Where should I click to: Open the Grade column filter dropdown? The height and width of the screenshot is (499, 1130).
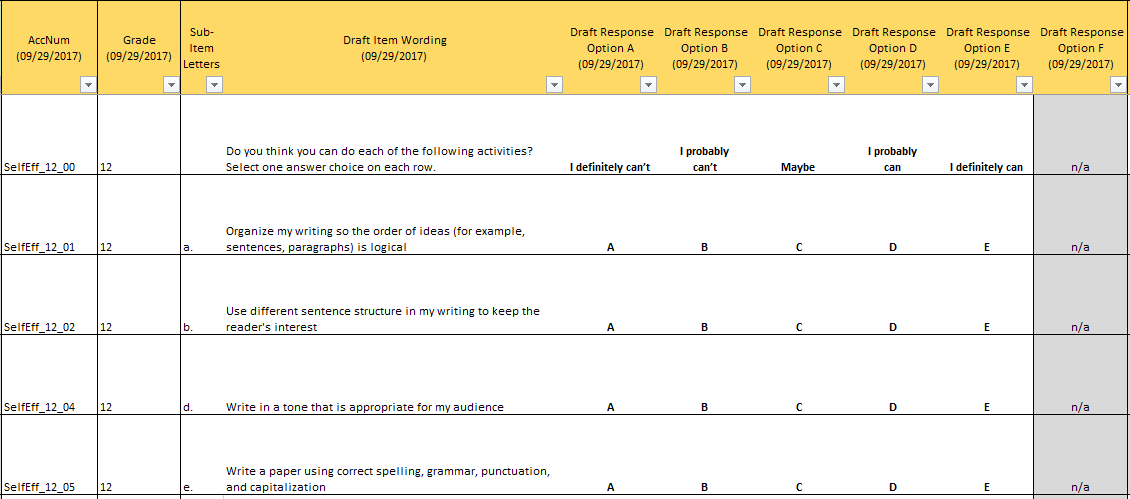click(x=171, y=86)
